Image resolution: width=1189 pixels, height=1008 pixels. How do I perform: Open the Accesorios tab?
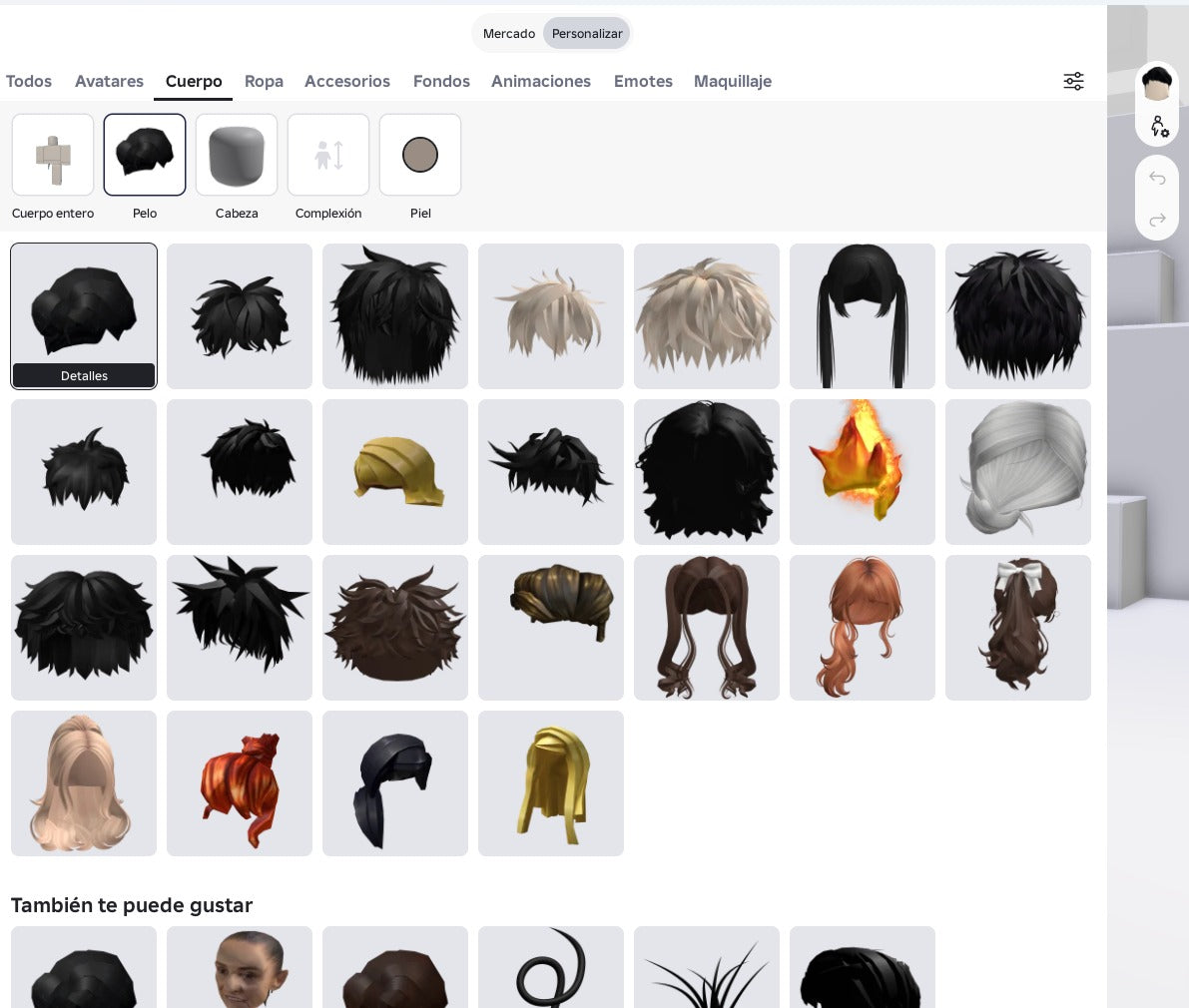pyautogui.click(x=347, y=81)
